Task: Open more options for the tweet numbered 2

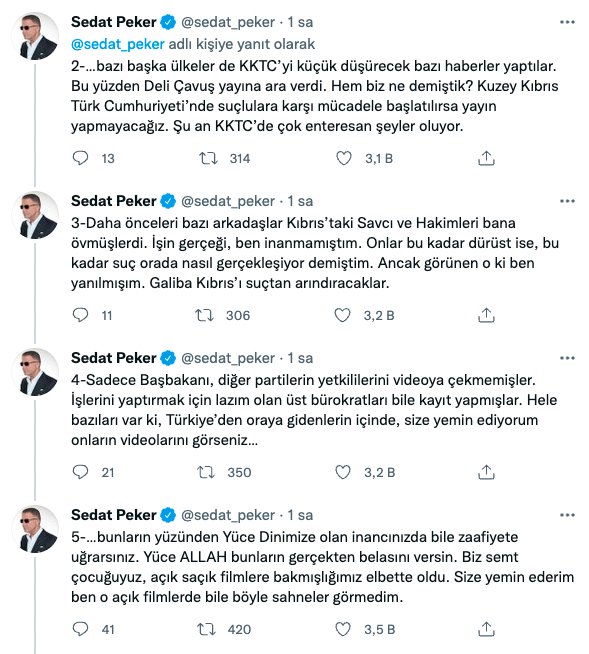Action: click(567, 22)
